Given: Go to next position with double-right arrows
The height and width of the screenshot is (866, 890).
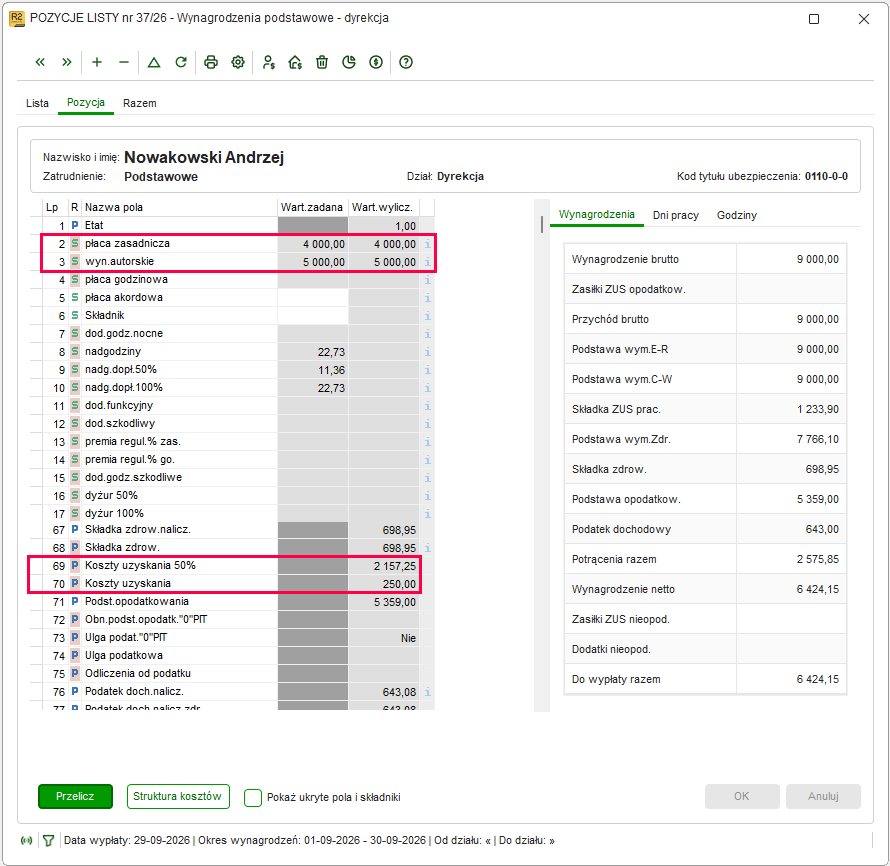Looking at the screenshot, I should pyautogui.click(x=67, y=62).
